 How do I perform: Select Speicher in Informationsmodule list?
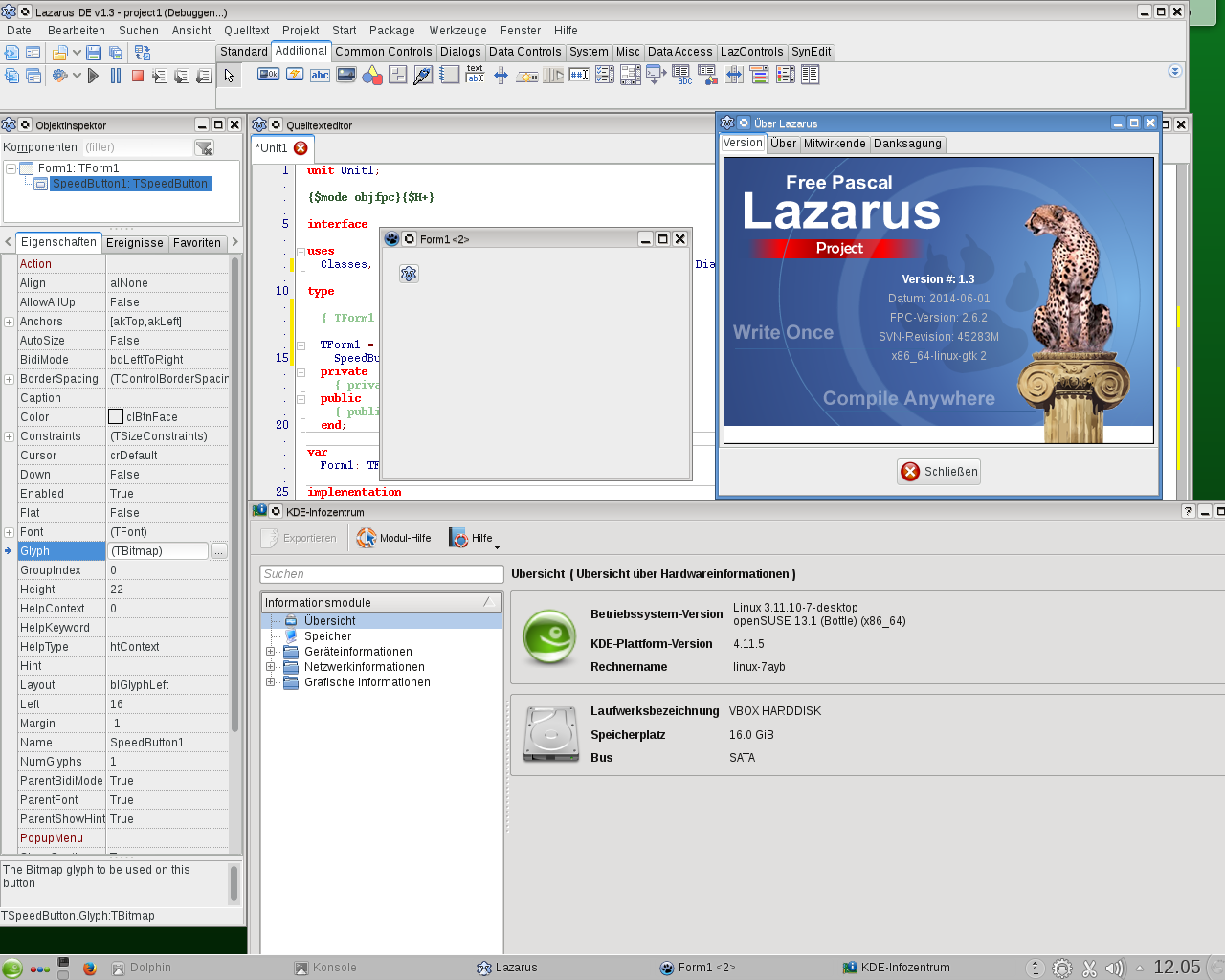tap(328, 636)
